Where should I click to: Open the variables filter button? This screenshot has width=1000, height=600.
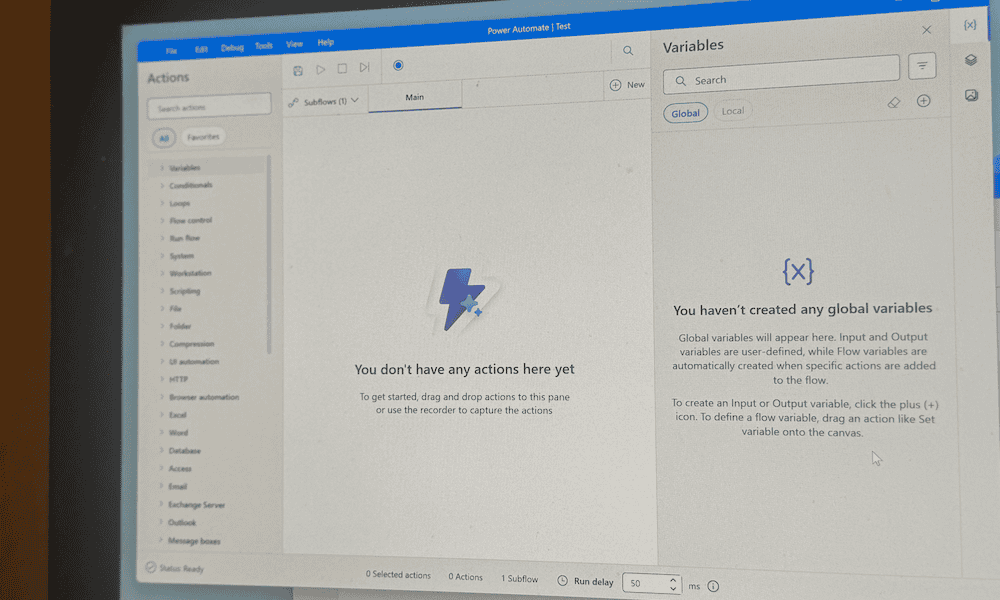point(922,66)
